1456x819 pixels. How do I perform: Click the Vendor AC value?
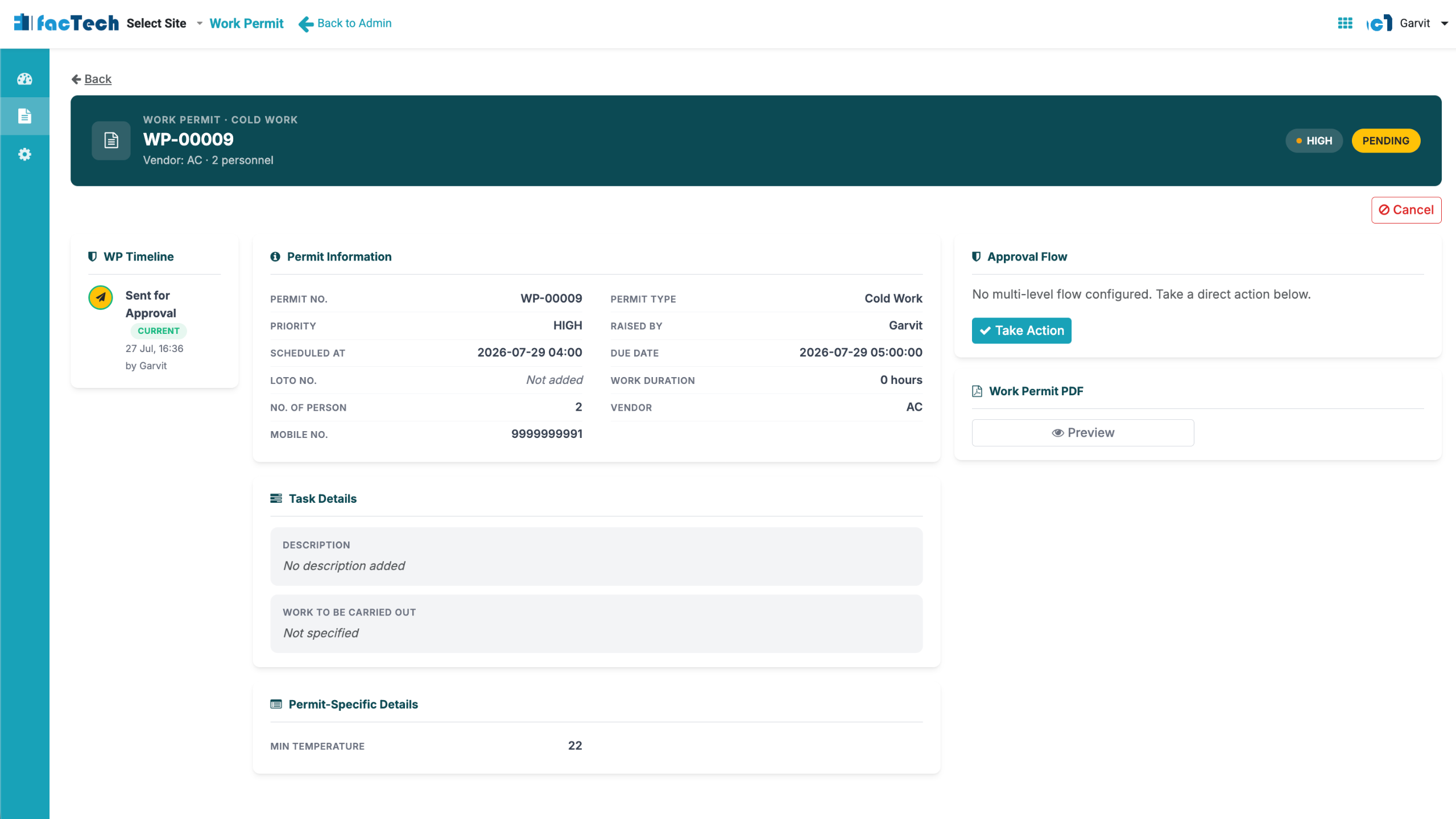pyautogui.click(x=914, y=407)
